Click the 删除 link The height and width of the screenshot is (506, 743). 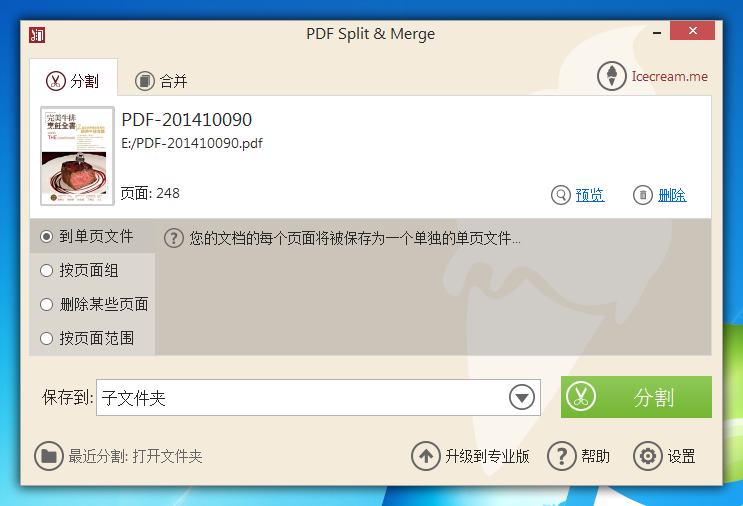coord(672,195)
